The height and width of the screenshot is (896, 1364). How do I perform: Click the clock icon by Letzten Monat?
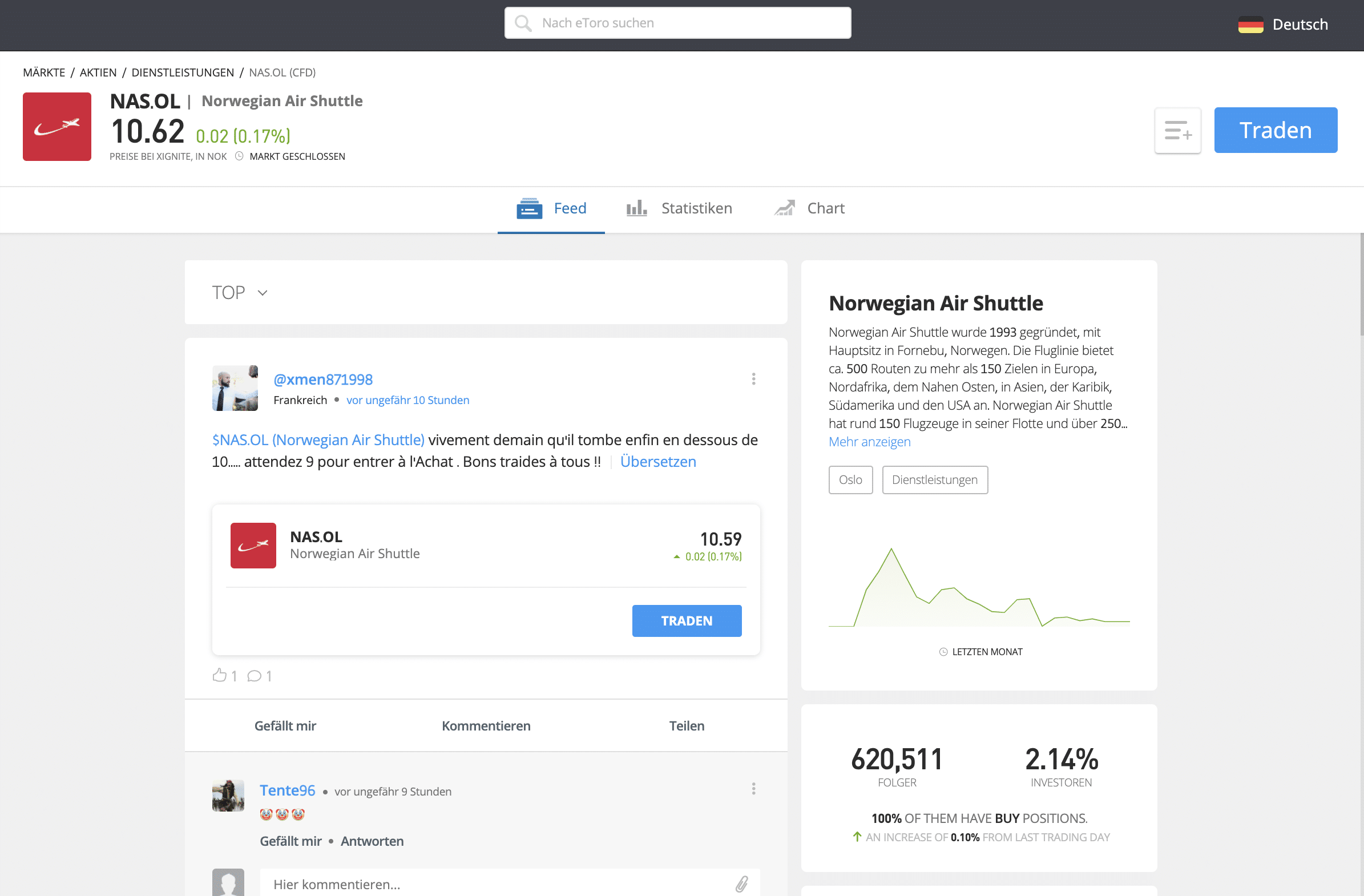943,652
